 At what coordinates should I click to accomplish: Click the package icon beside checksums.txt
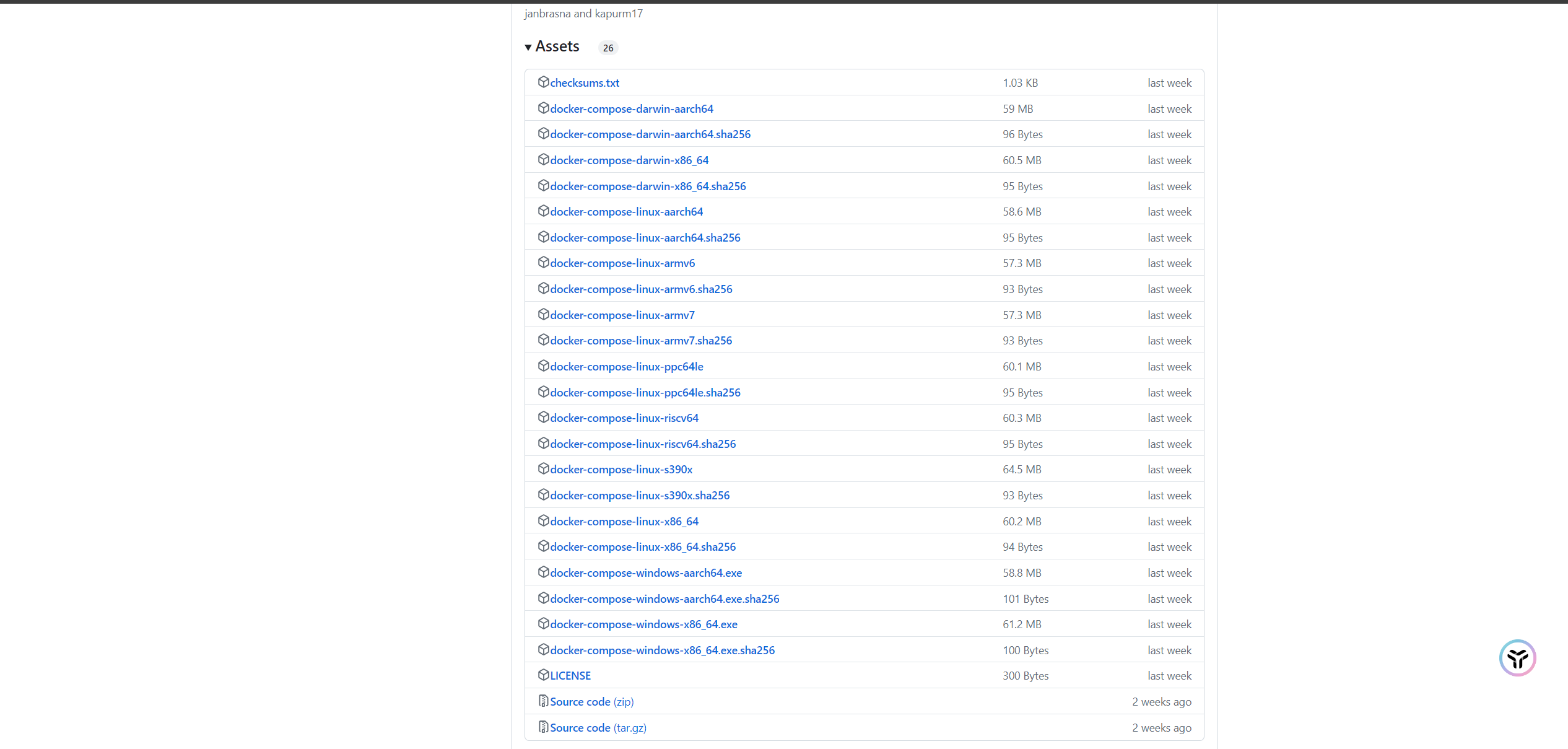[543, 82]
